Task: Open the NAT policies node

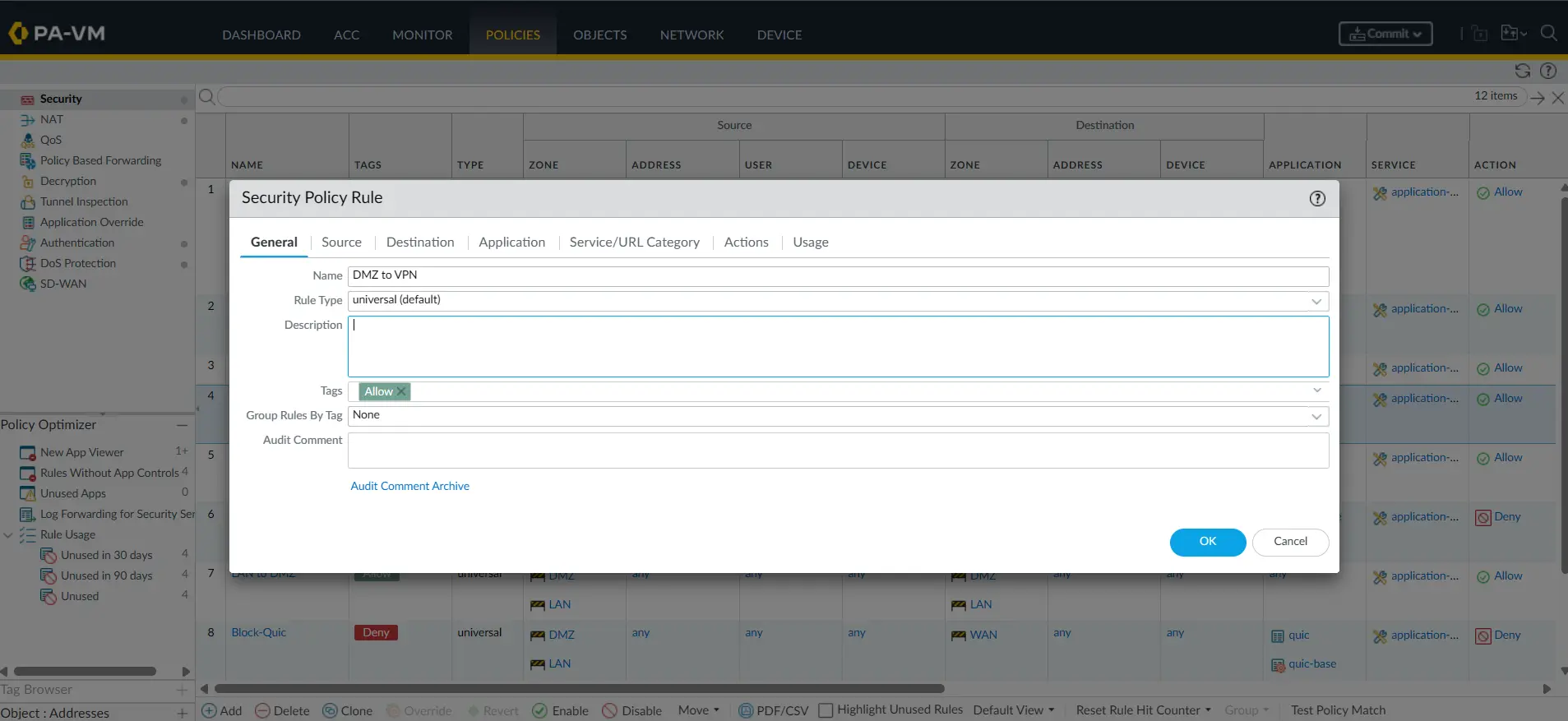Action: [x=52, y=119]
